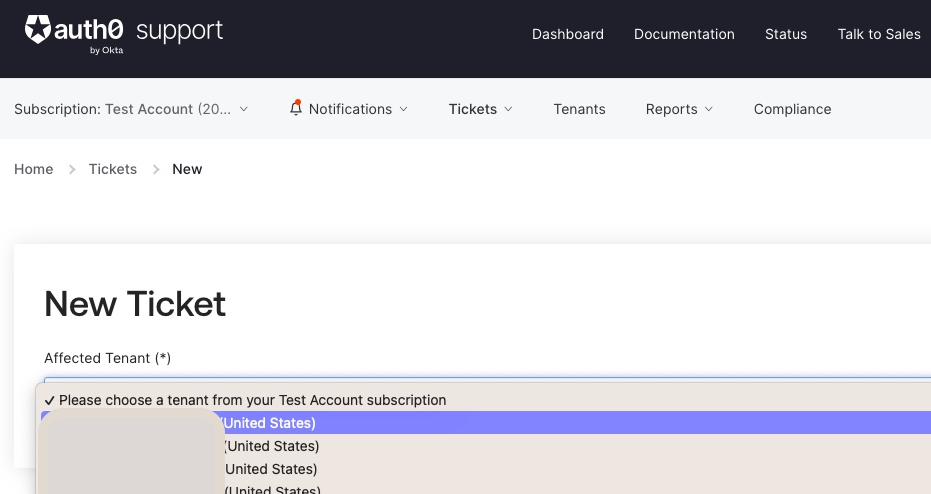Click the Talk to Sales link

click(879, 34)
